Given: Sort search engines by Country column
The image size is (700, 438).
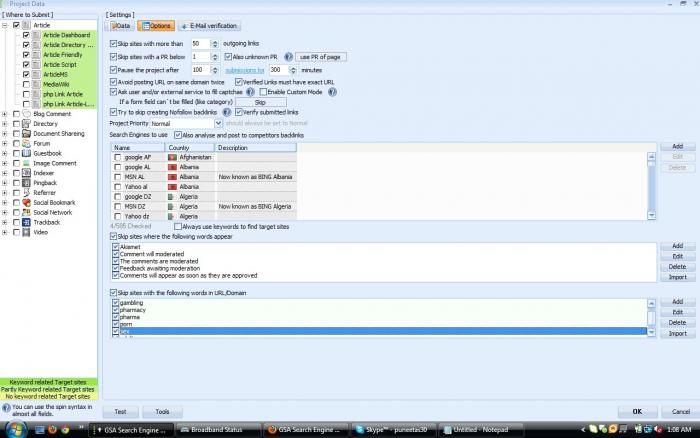Looking at the screenshot, I should click(x=189, y=147).
